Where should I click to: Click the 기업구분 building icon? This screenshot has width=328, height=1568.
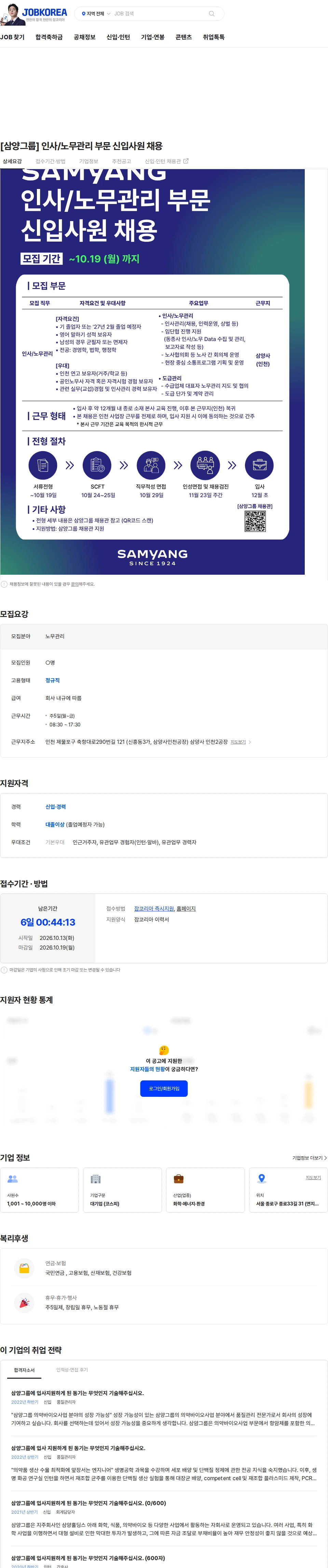[x=96, y=1179]
